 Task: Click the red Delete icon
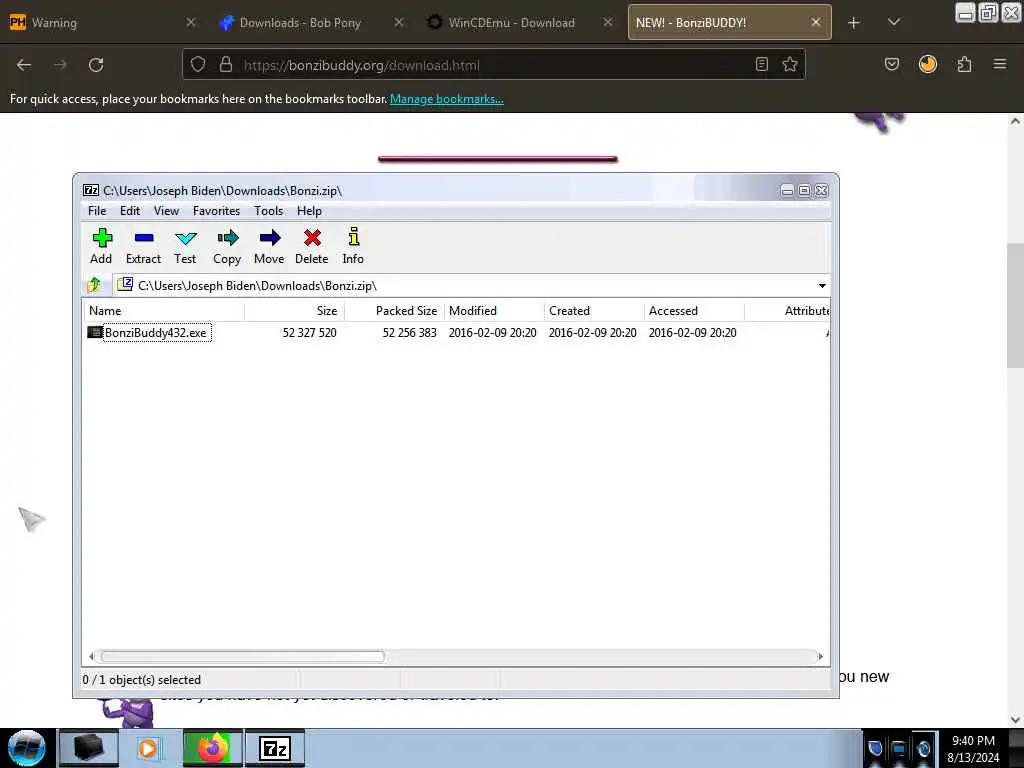(x=312, y=246)
